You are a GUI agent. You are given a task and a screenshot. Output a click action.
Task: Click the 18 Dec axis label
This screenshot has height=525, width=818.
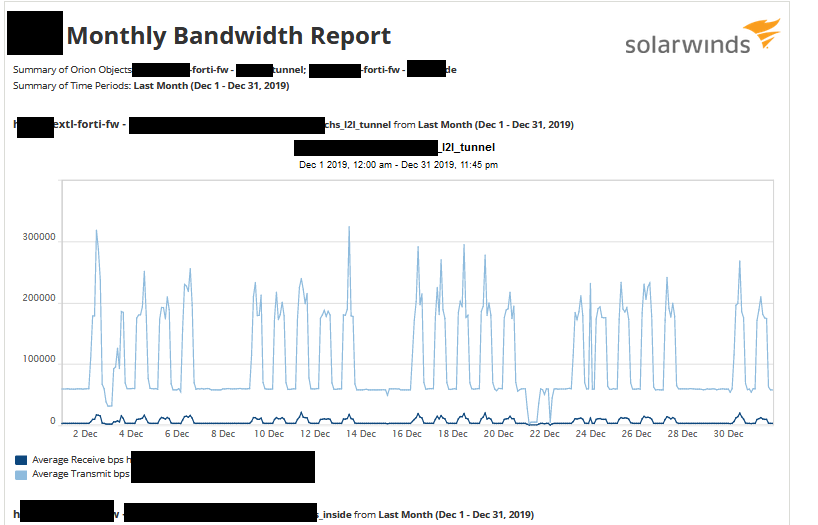coord(452,434)
